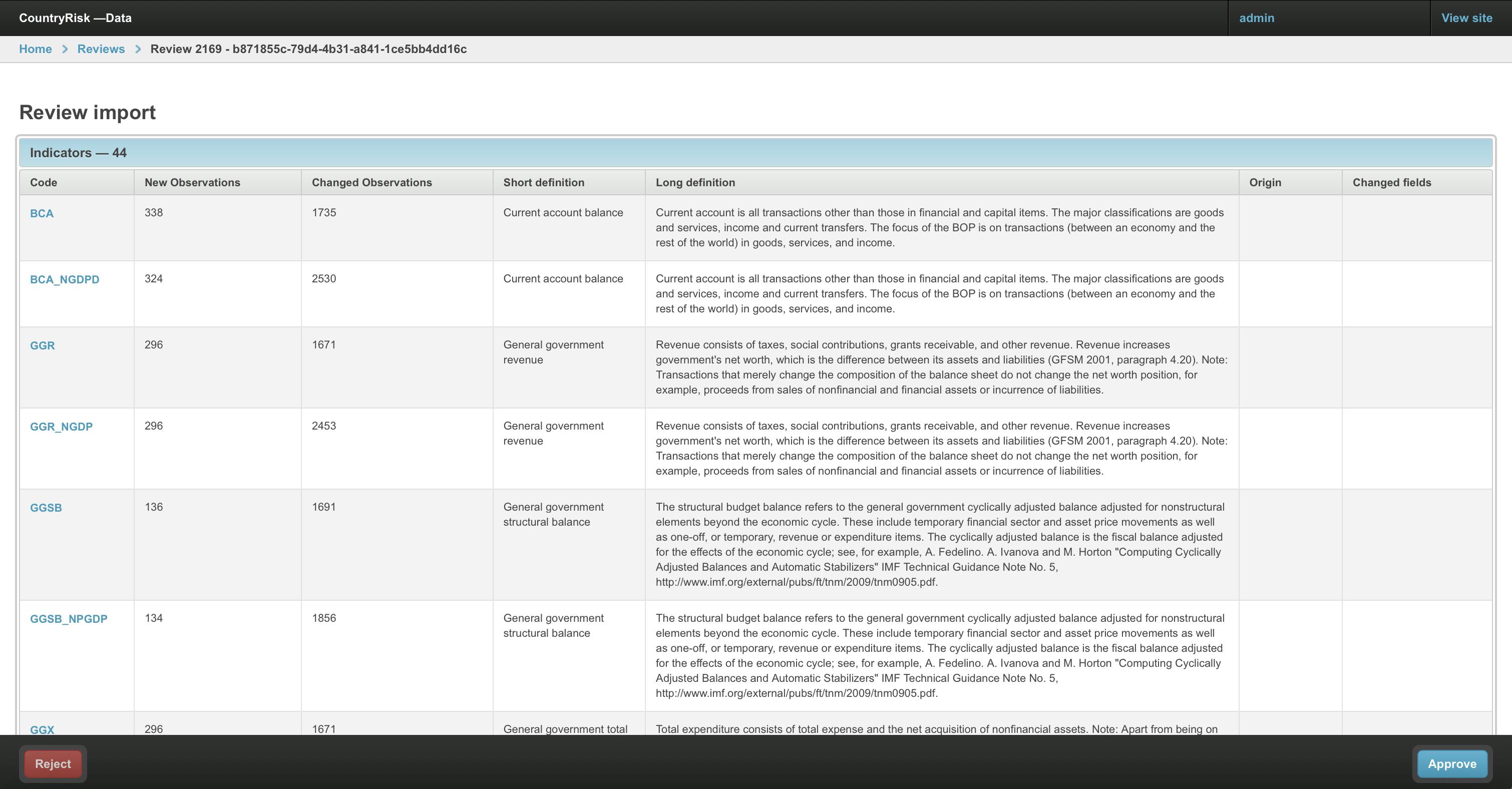Click the CountryRisk —Data title

[75, 18]
